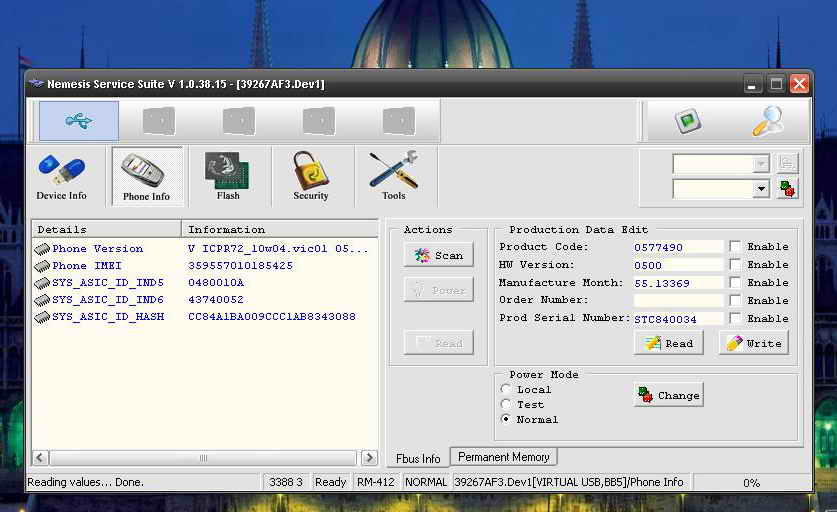Image resolution: width=837 pixels, height=512 pixels.
Task: Click the Manufacture Month field
Action: point(678,283)
